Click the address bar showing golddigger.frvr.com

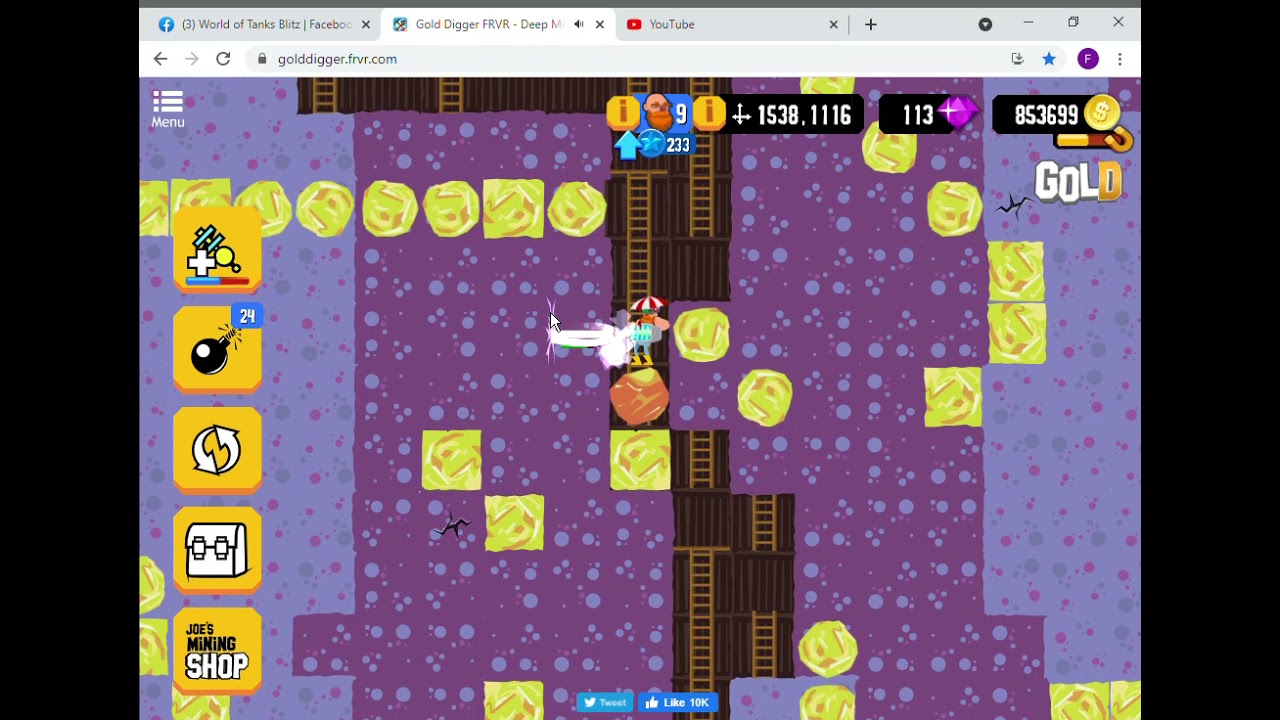point(630,59)
